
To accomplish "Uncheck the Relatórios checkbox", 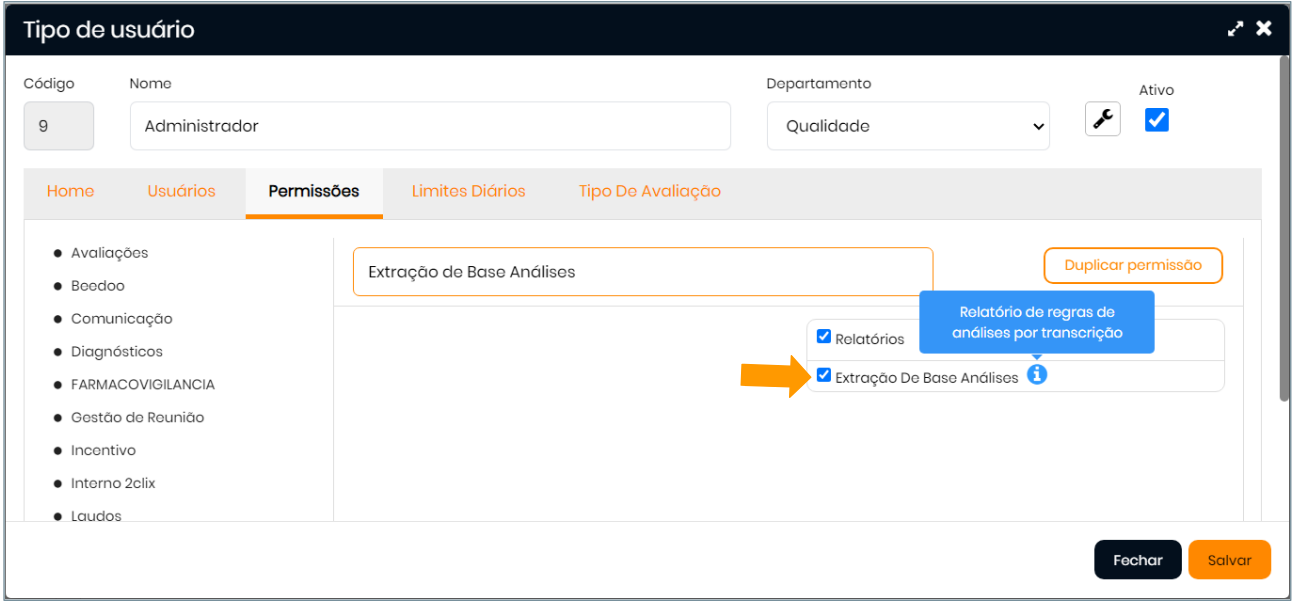I will pyautogui.click(x=824, y=337).
